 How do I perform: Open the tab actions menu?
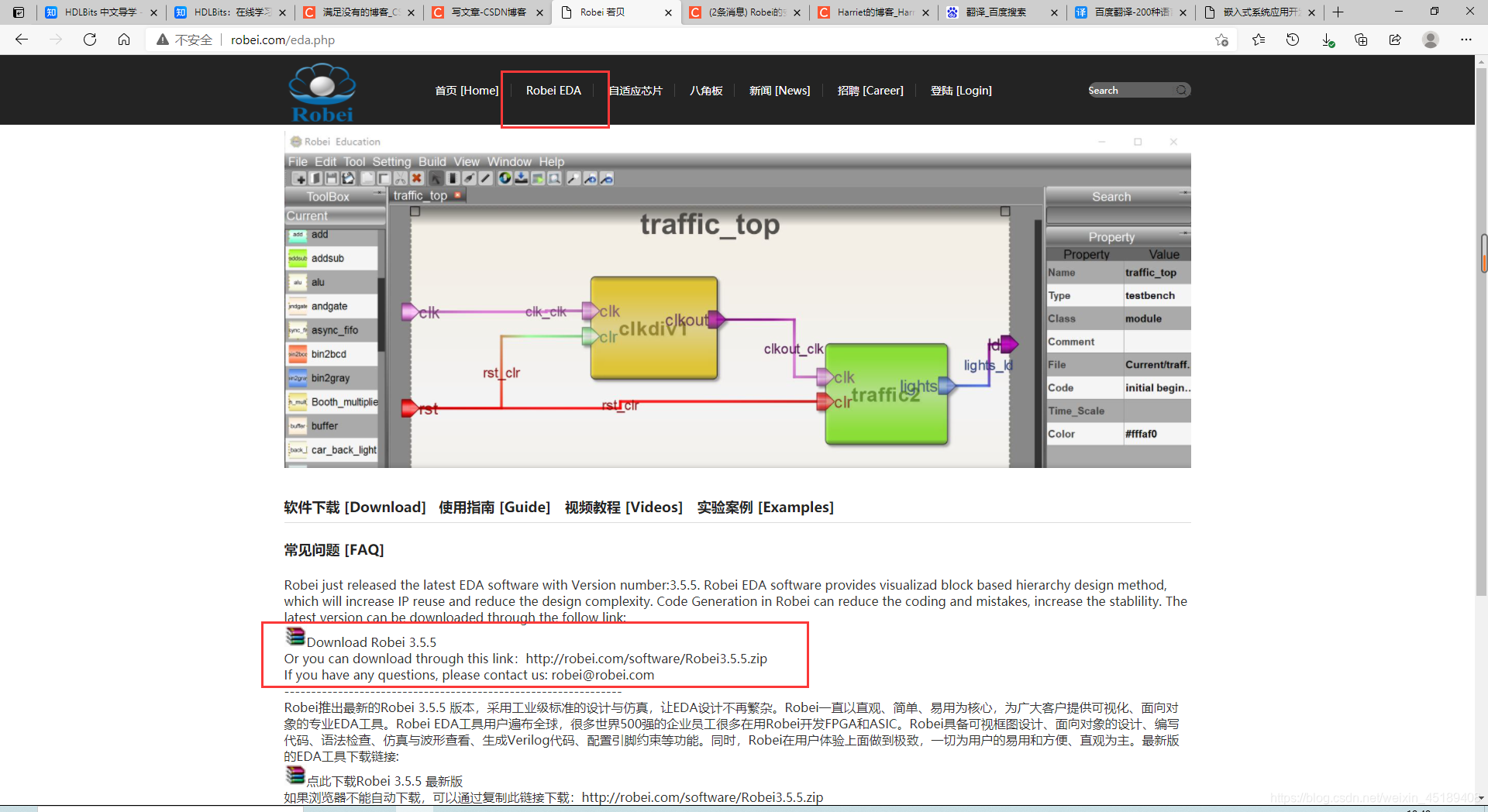tap(19, 12)
